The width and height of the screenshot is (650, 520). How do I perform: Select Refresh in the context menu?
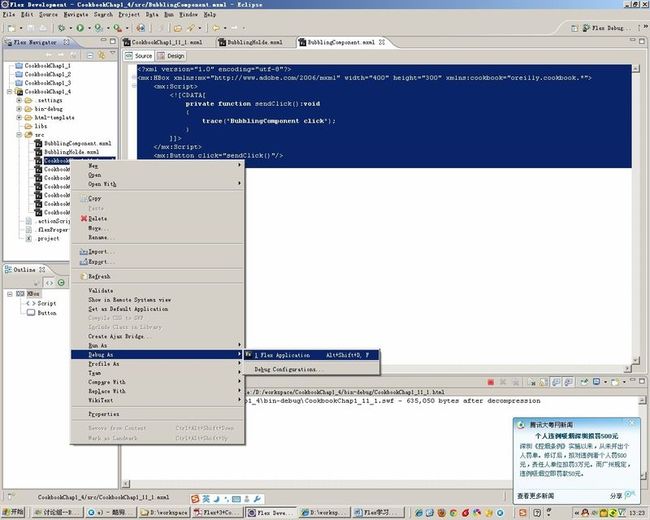tap(158, 277)
